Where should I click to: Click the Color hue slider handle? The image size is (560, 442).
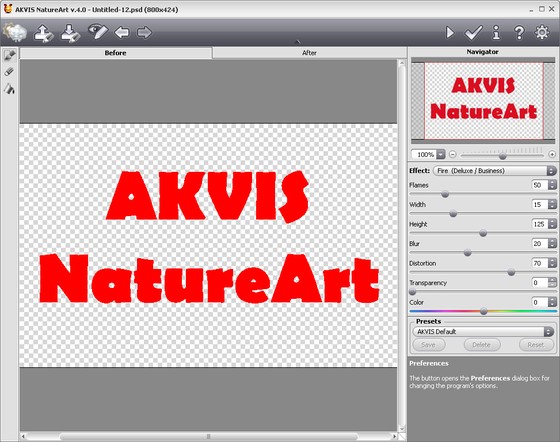[x=484, y=311]
